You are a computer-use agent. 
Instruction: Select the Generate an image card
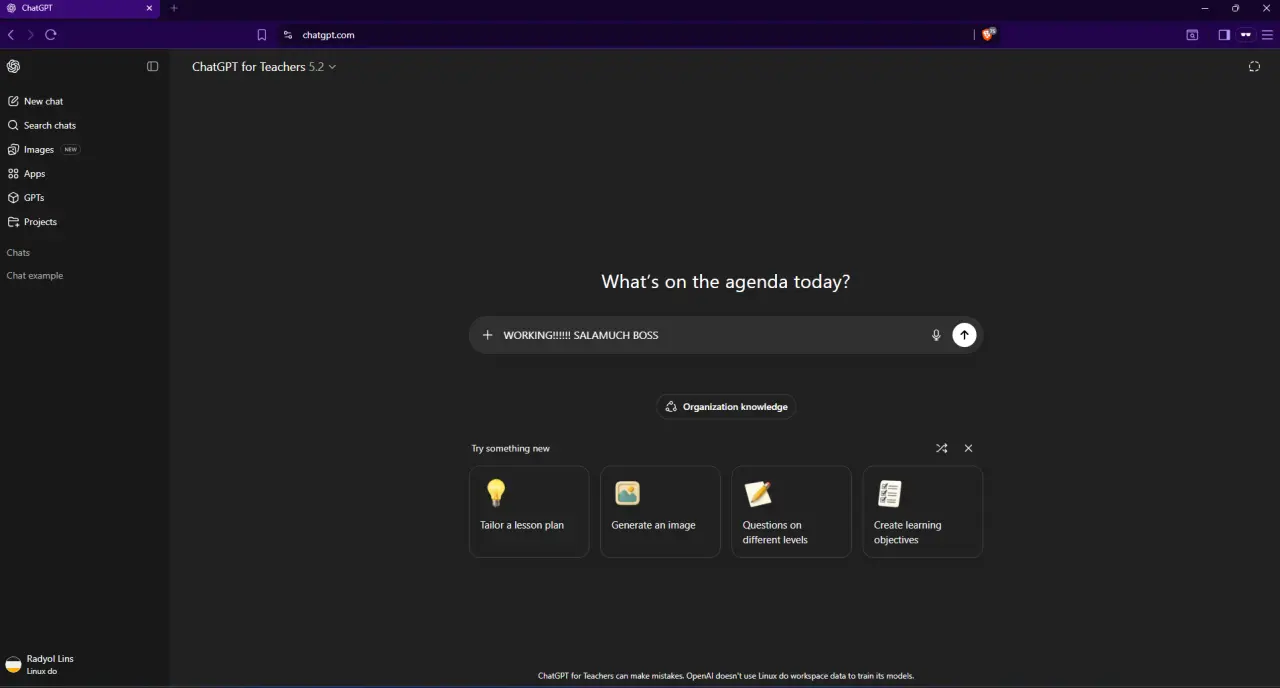tap(660, 511)
